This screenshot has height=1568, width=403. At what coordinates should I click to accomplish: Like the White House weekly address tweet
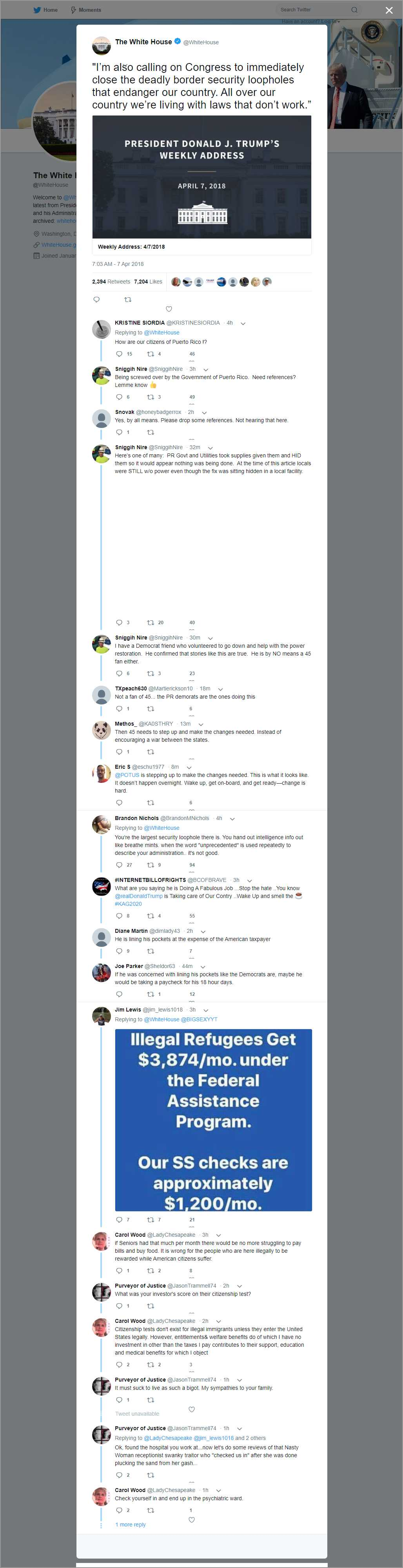(x=169, y=309)
